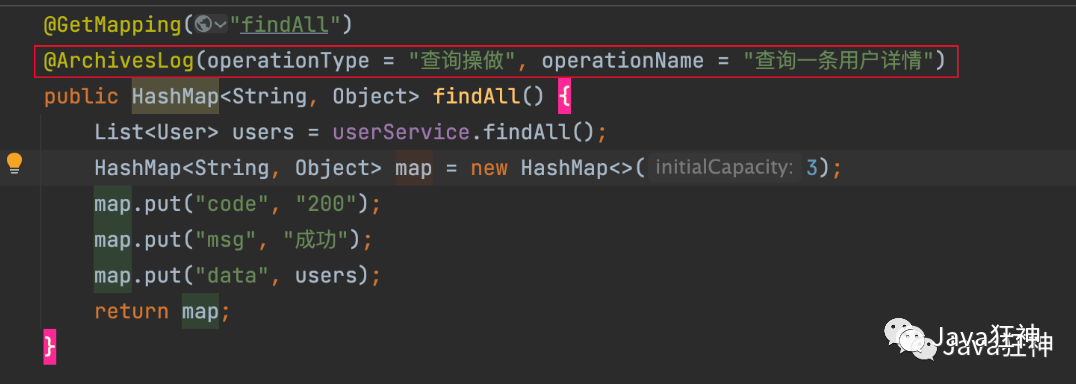Click the highlighted map variable declaration

point(414,168)
